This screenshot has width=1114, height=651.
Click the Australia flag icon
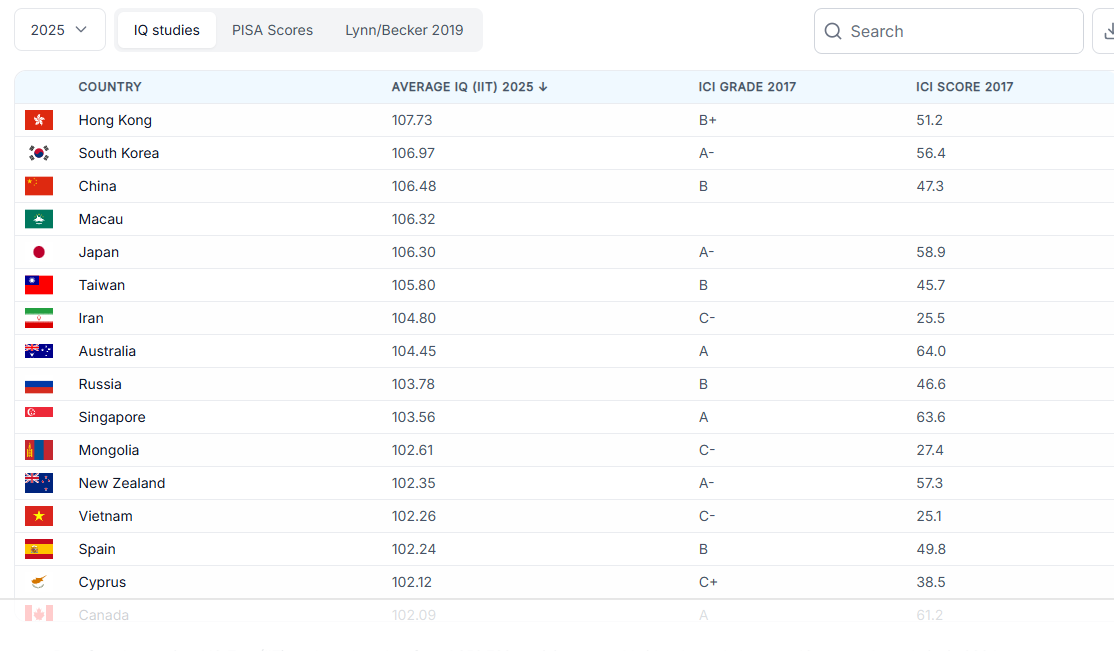click(x=39, y=351)
